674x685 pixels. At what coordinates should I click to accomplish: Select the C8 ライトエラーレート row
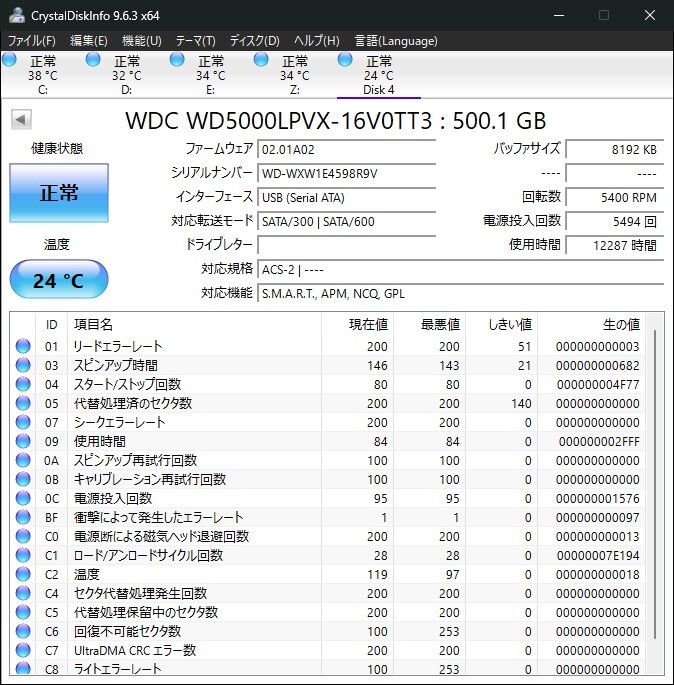(x=328, y=668)
